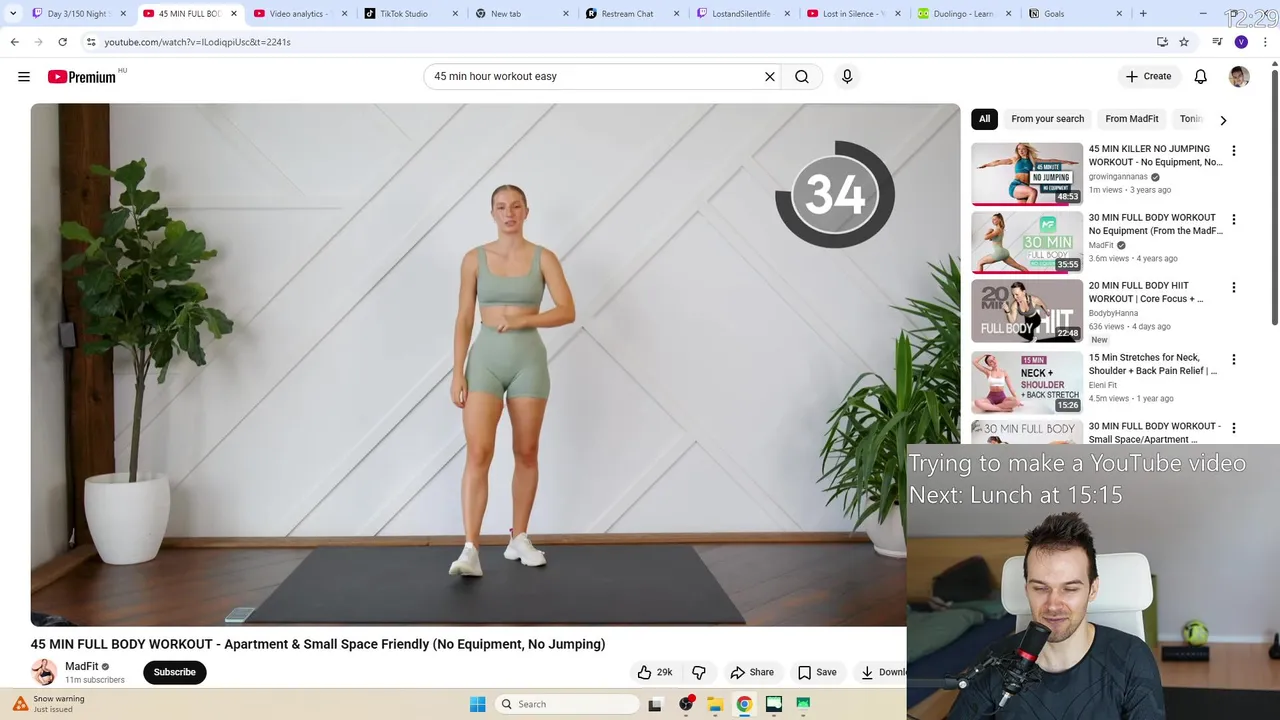This screenshot has height=720, width=1280.
Task: Open a new browser tab with plus
Action: pyautogui.click(x=1143, y=14)
